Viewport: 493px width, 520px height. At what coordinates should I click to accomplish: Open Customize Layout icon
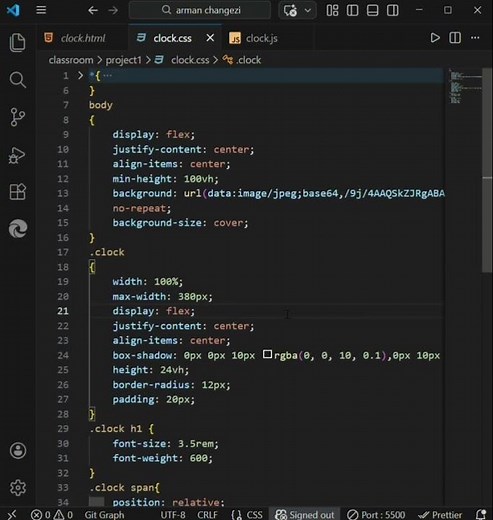pos(332,10)
